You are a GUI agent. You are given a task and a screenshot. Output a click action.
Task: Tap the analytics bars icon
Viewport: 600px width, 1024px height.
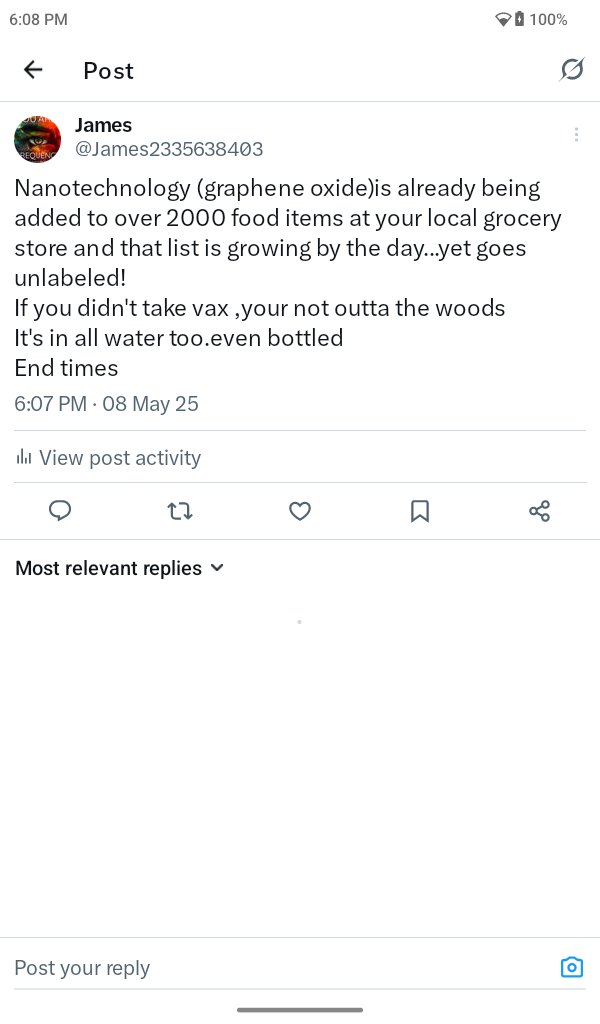(x=24, y=458)
